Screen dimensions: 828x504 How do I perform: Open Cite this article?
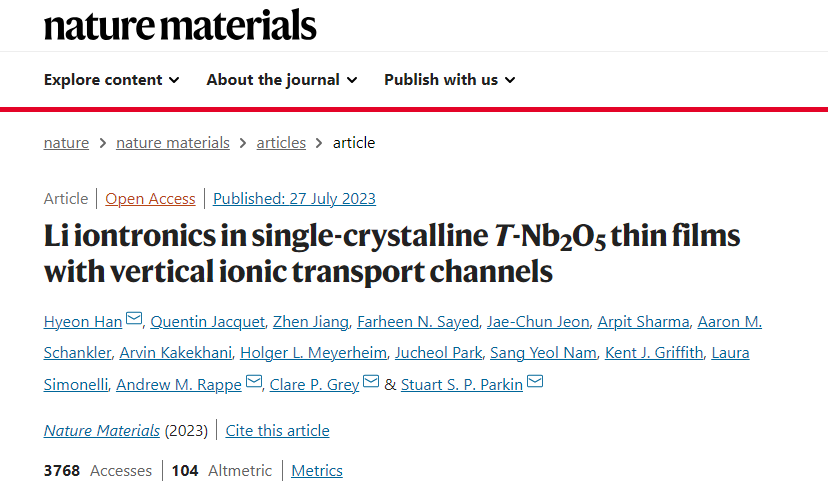click(x=277, y=431)
